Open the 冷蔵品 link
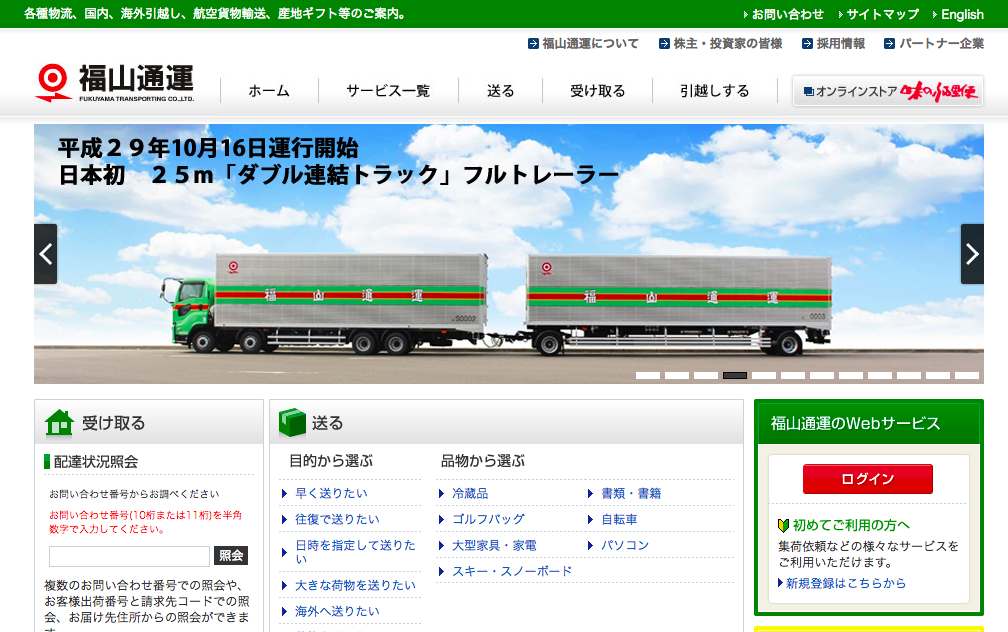1008x632 pixels. coord(470,493)
